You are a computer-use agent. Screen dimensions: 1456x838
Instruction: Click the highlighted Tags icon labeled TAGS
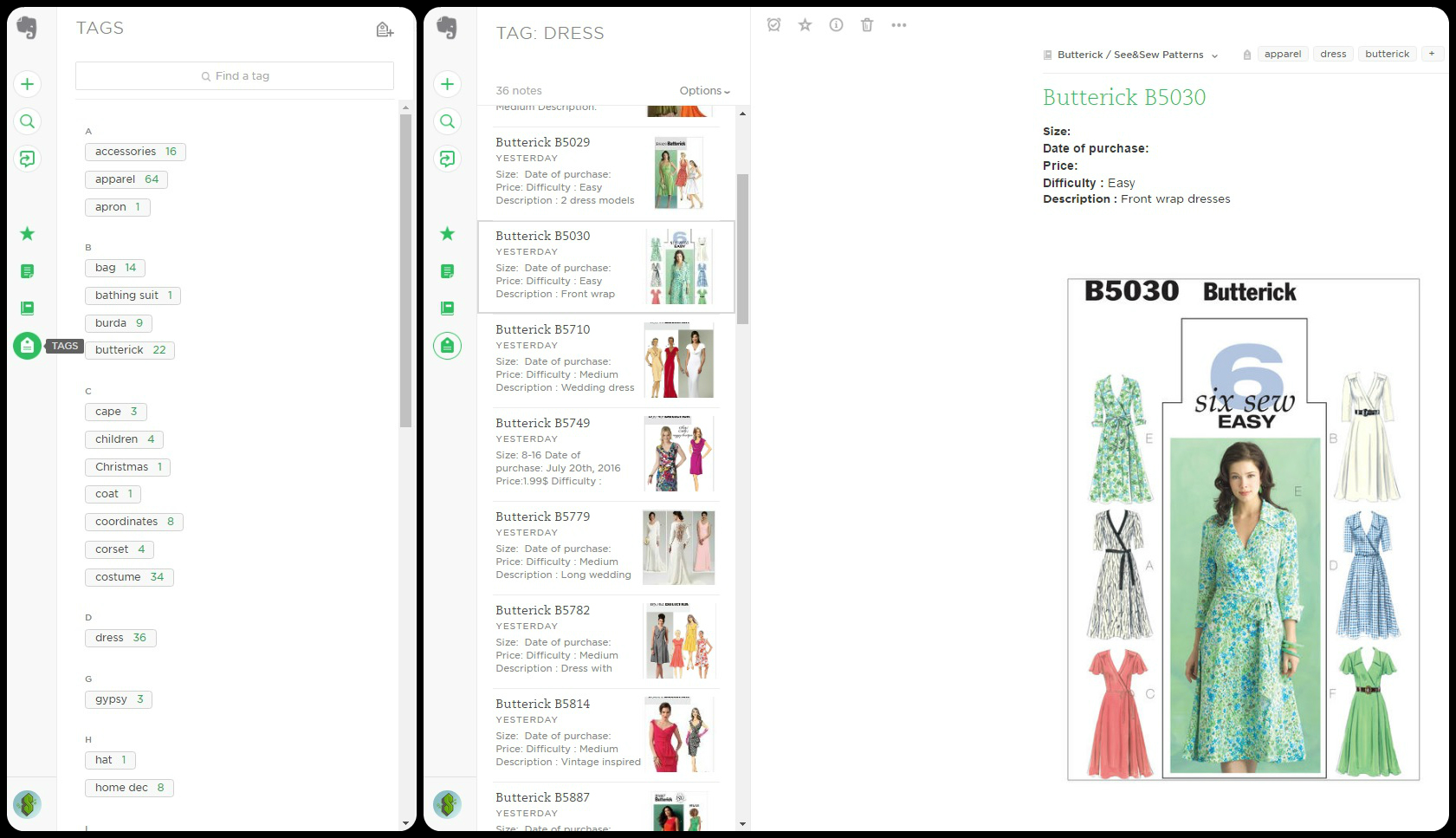click(28, 346)
